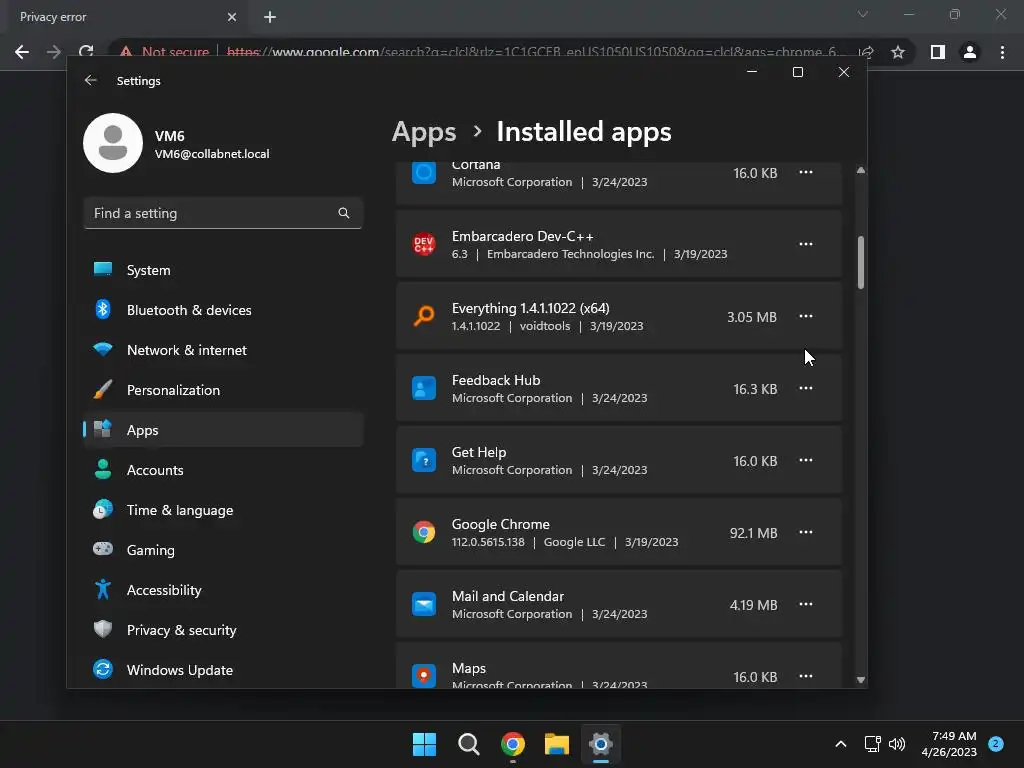Open Windows Update settings

click(223, 670)
